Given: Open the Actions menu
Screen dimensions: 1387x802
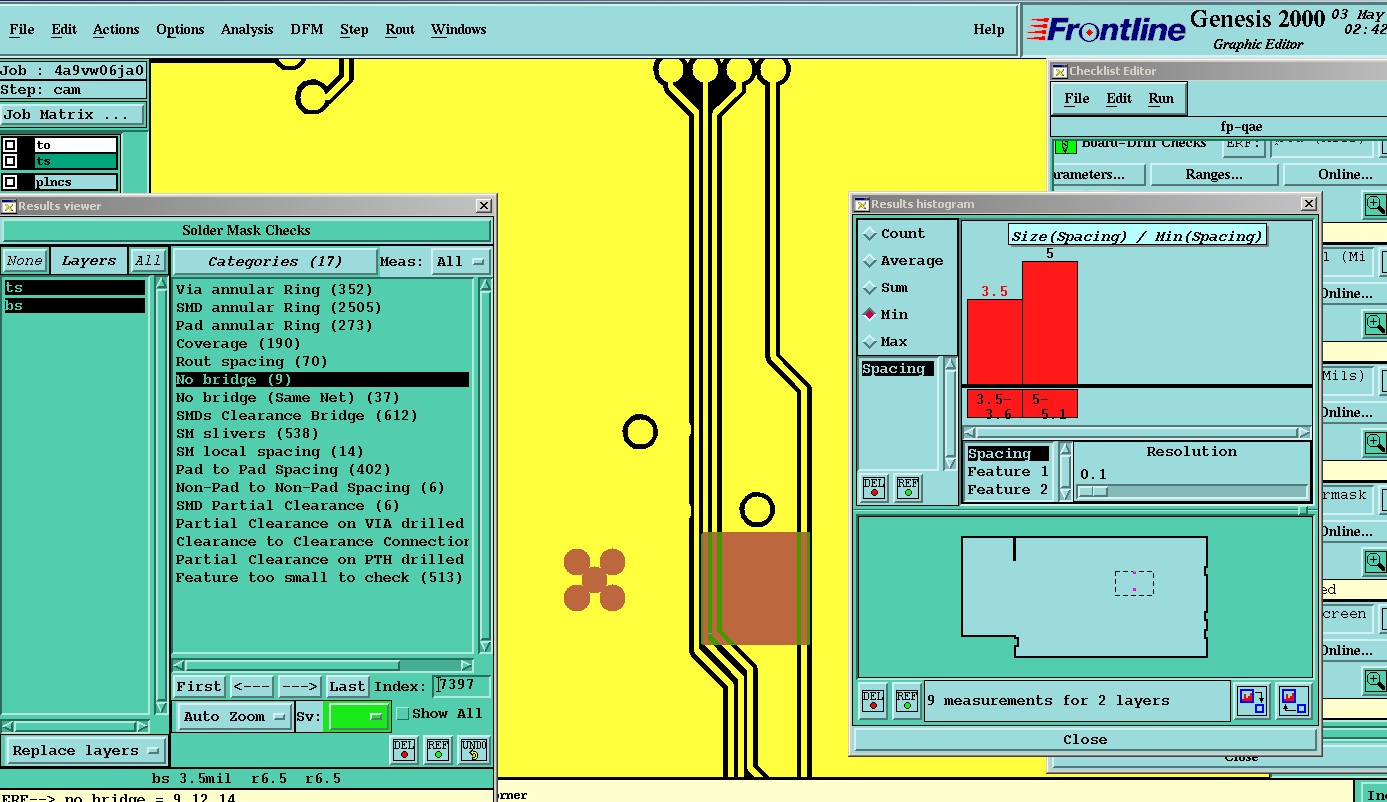Looking at the screenshot, I should (x=116, y=29).
